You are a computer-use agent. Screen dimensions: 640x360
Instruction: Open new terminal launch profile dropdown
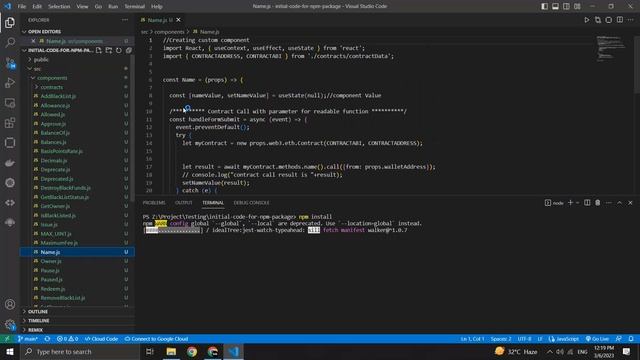[x=578, y=203]
